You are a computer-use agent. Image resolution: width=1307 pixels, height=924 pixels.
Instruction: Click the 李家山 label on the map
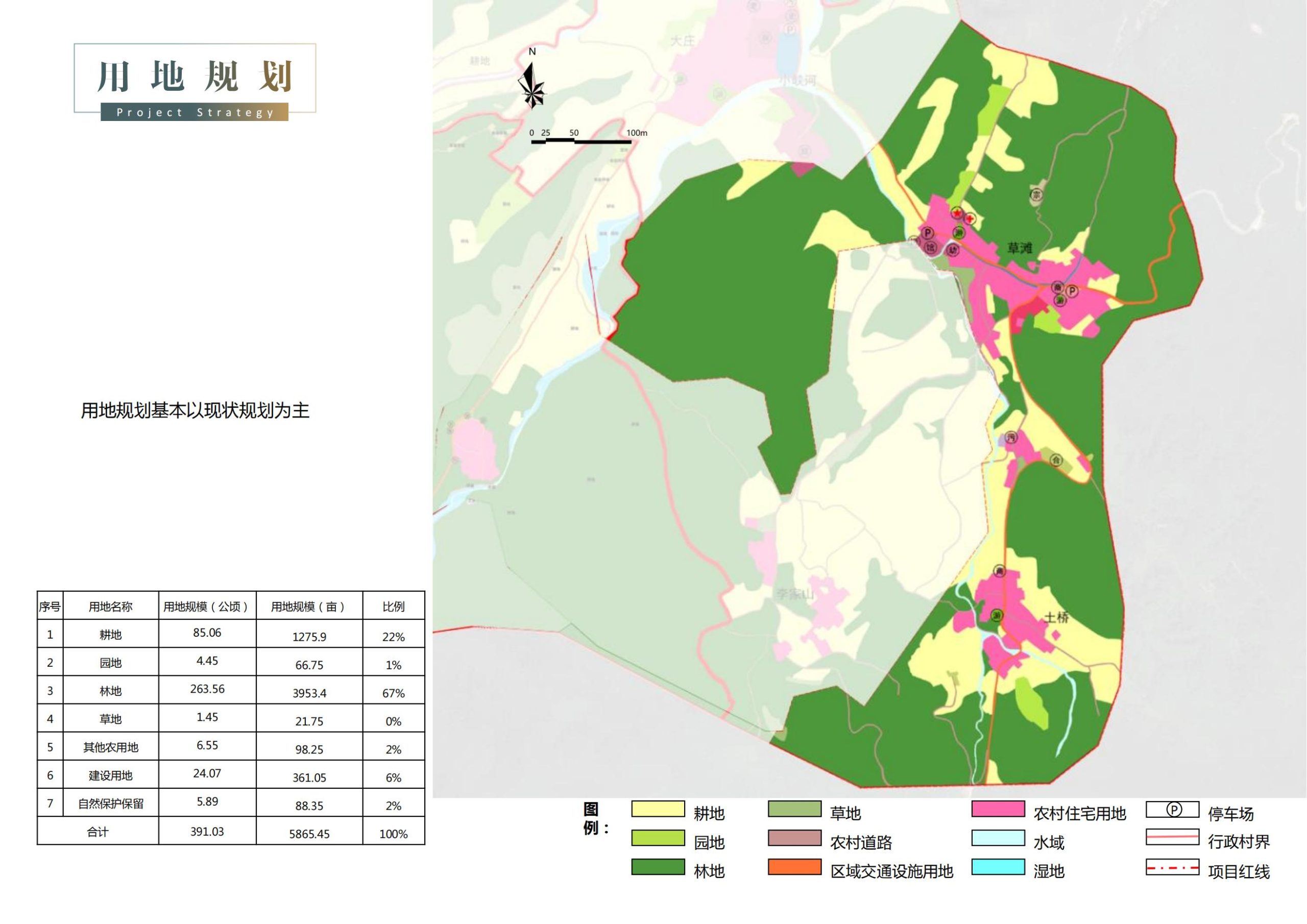(x=796, y=594)
